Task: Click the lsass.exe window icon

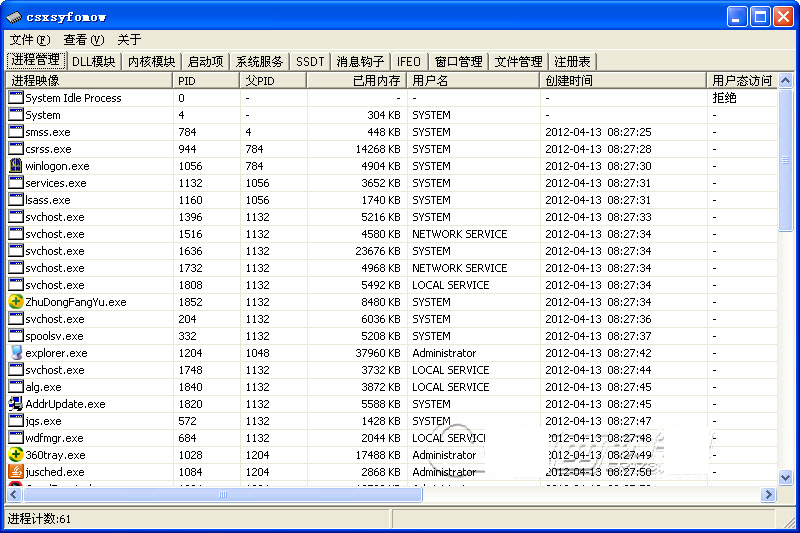Action: click(16, 199)
